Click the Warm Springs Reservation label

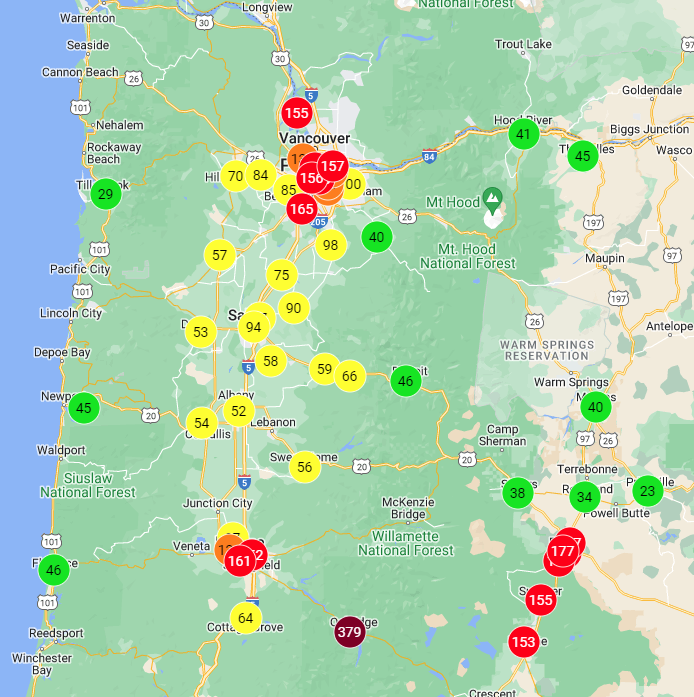pyautogui.click(x=547, y=350)
